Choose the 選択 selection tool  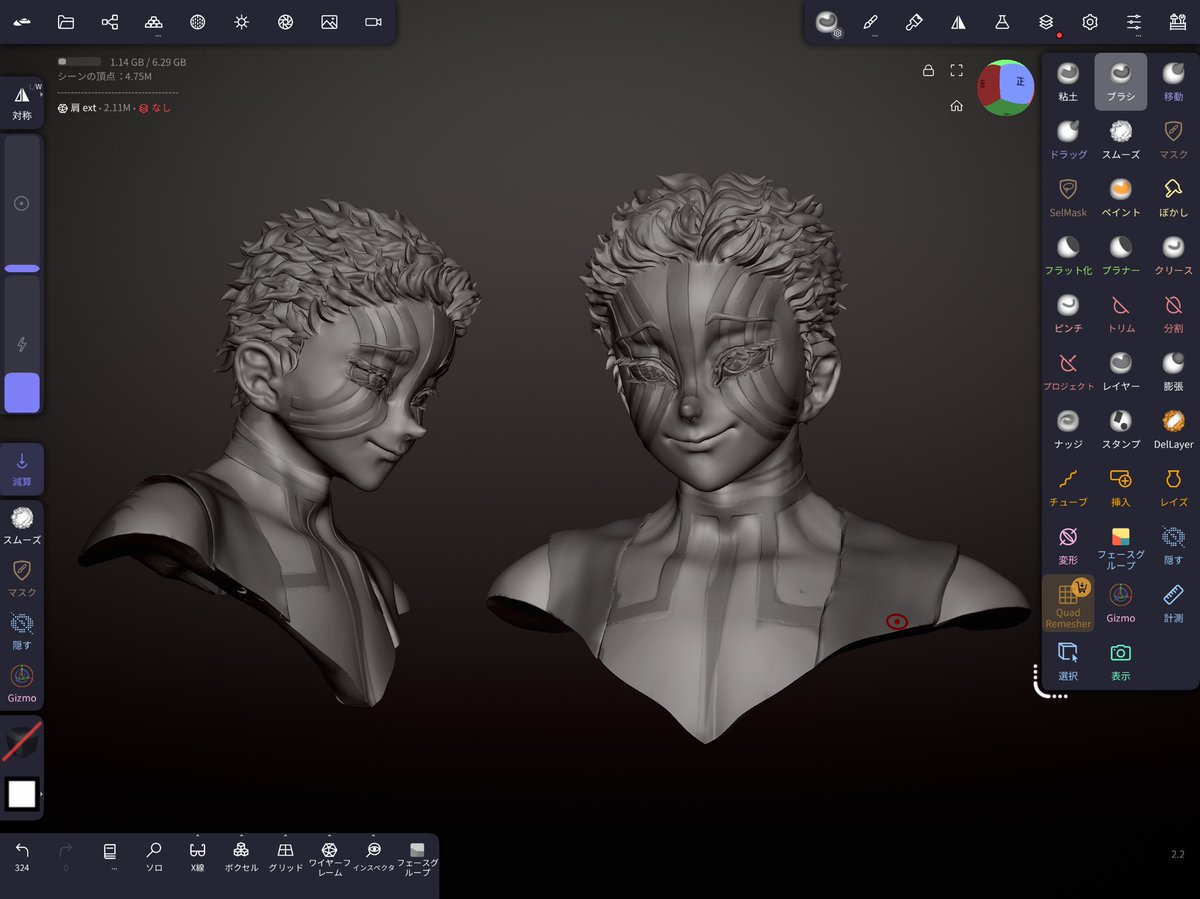[1068, 662]
